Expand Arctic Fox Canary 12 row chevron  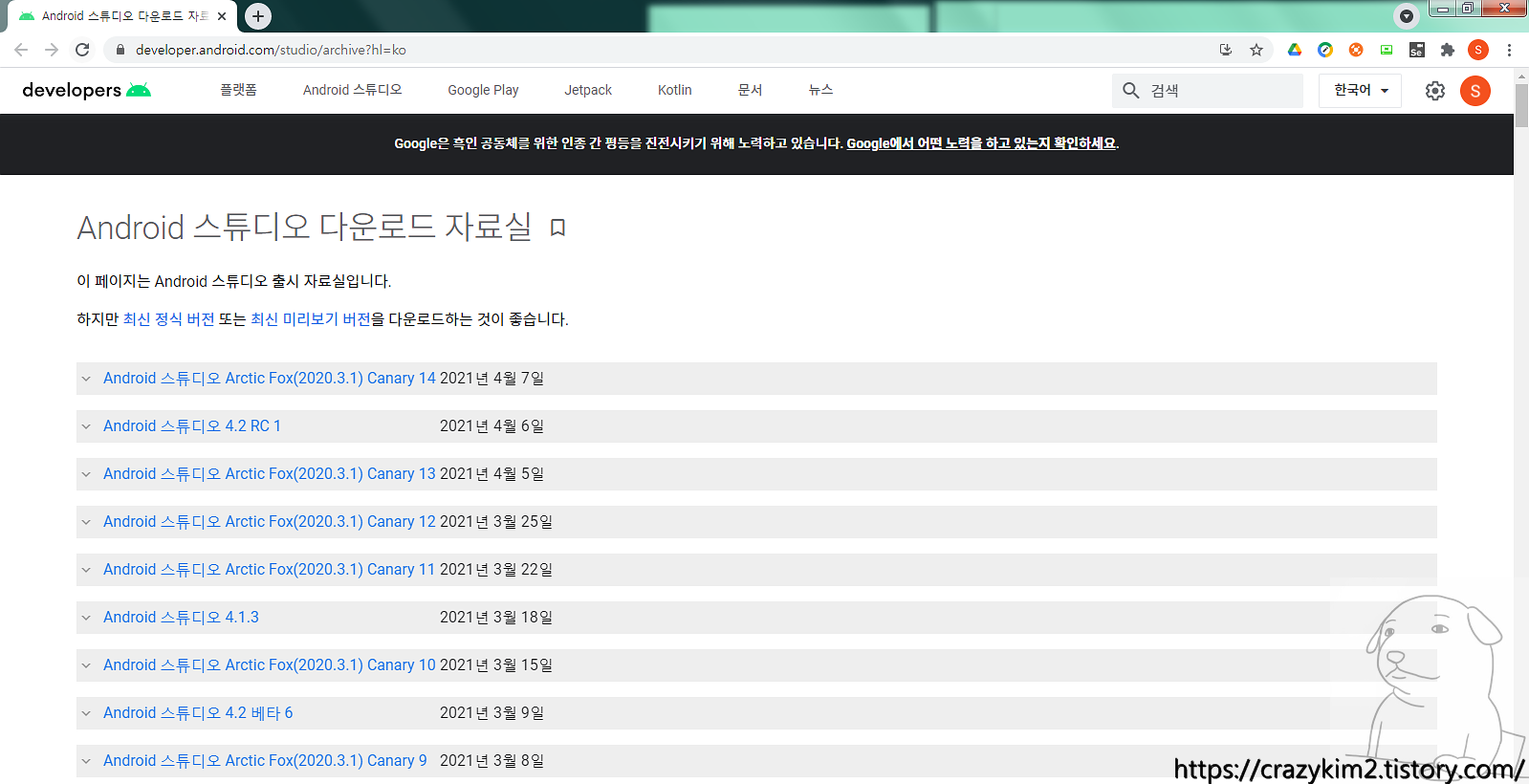tap(86, 522)
